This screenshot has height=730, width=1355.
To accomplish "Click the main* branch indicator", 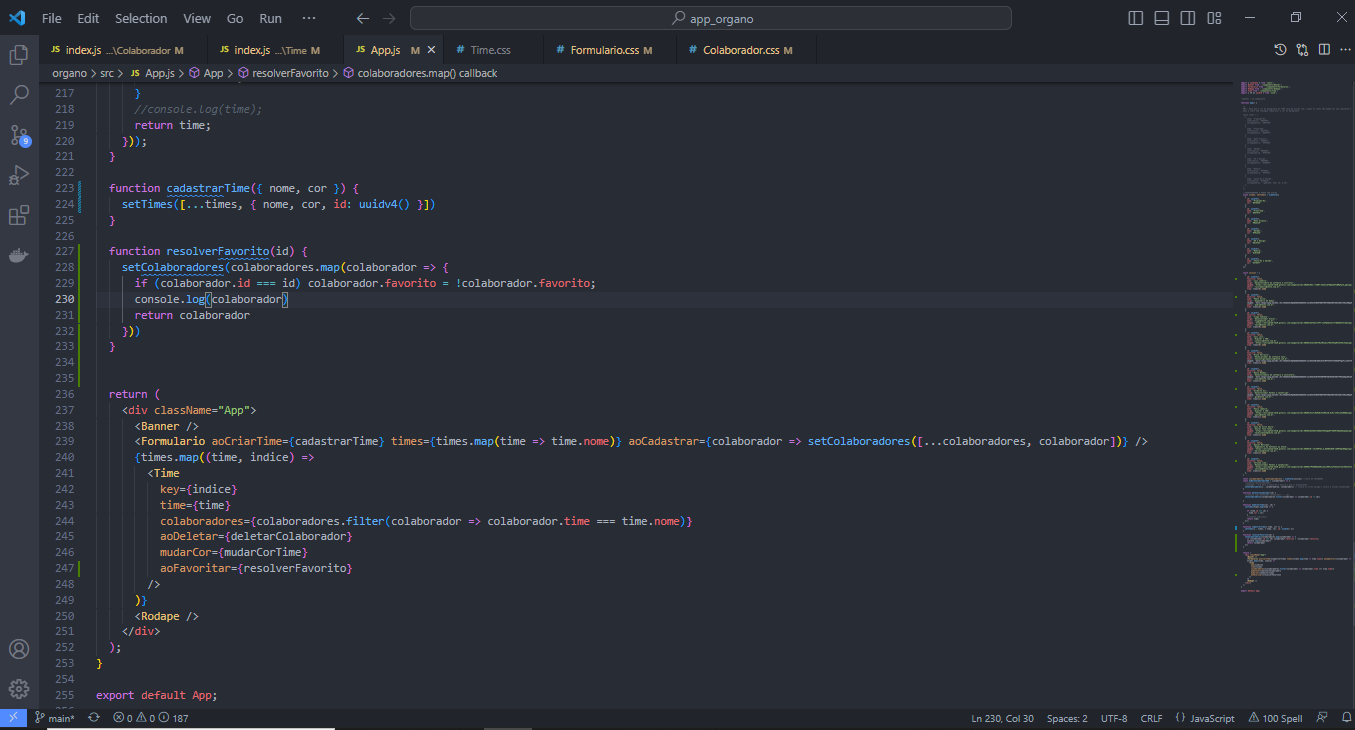I will pyautogui.click(x=54, y=718).
